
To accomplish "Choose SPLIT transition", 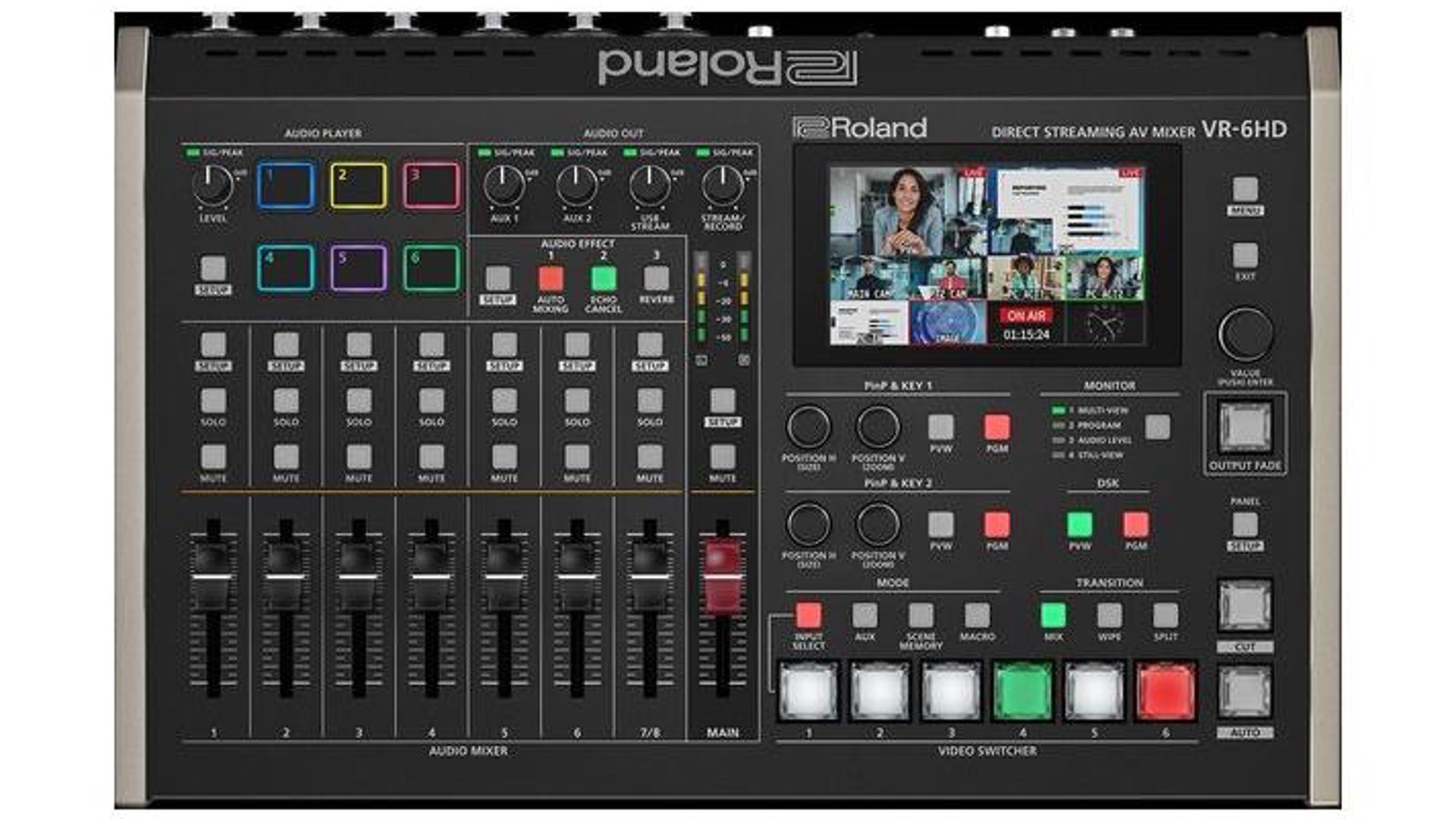I will (1166, 615).
